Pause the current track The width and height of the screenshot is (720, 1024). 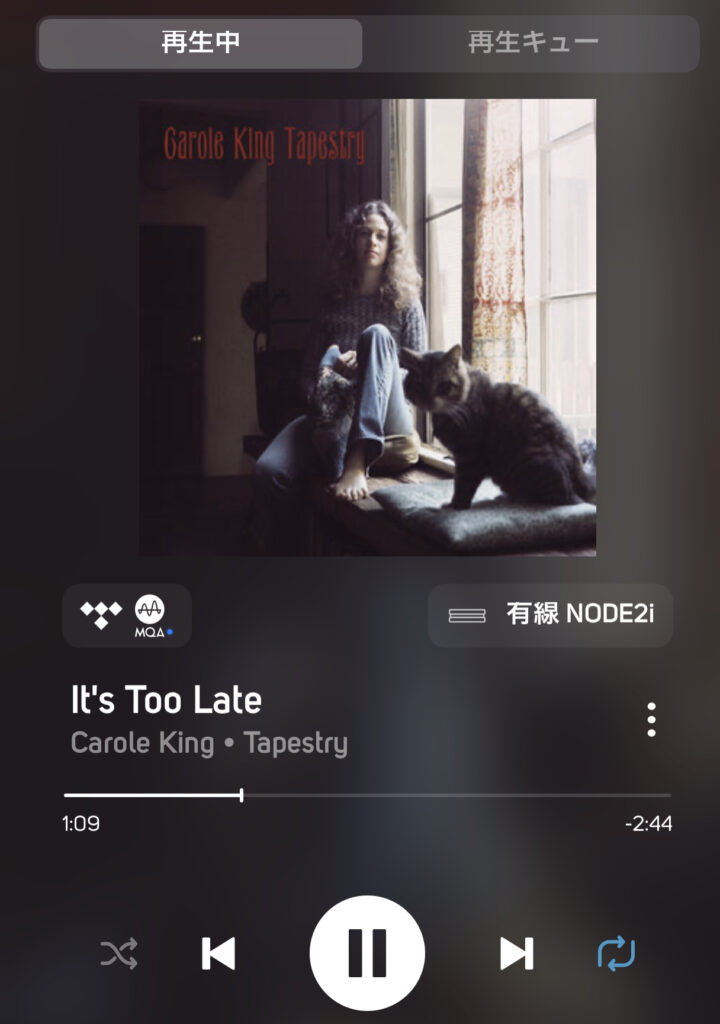pyautogui.click(x=367, y=953)
